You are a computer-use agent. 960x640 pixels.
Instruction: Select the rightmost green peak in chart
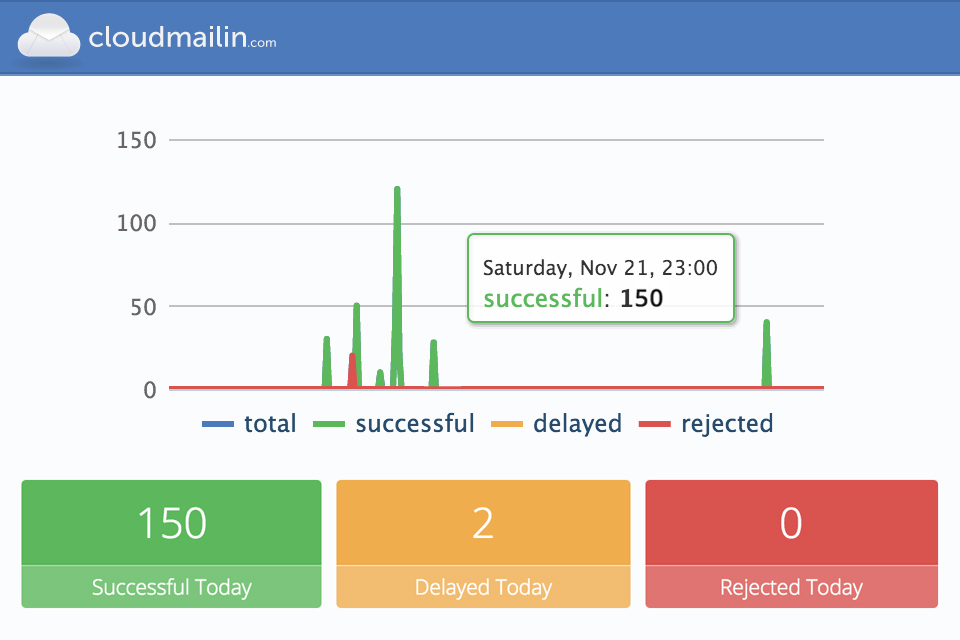point(767,324)
